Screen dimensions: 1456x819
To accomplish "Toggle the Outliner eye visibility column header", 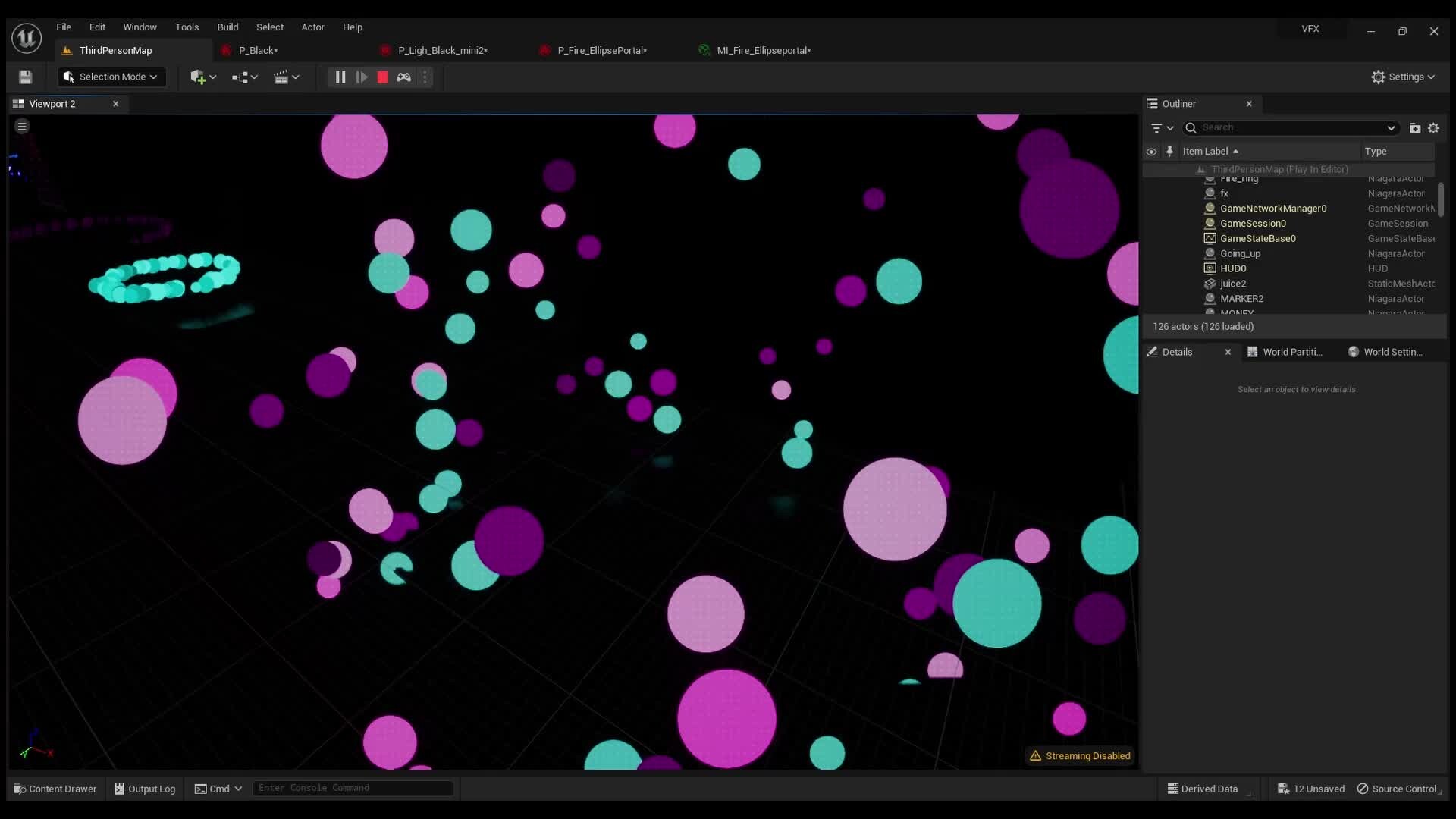I will 1151,151.
